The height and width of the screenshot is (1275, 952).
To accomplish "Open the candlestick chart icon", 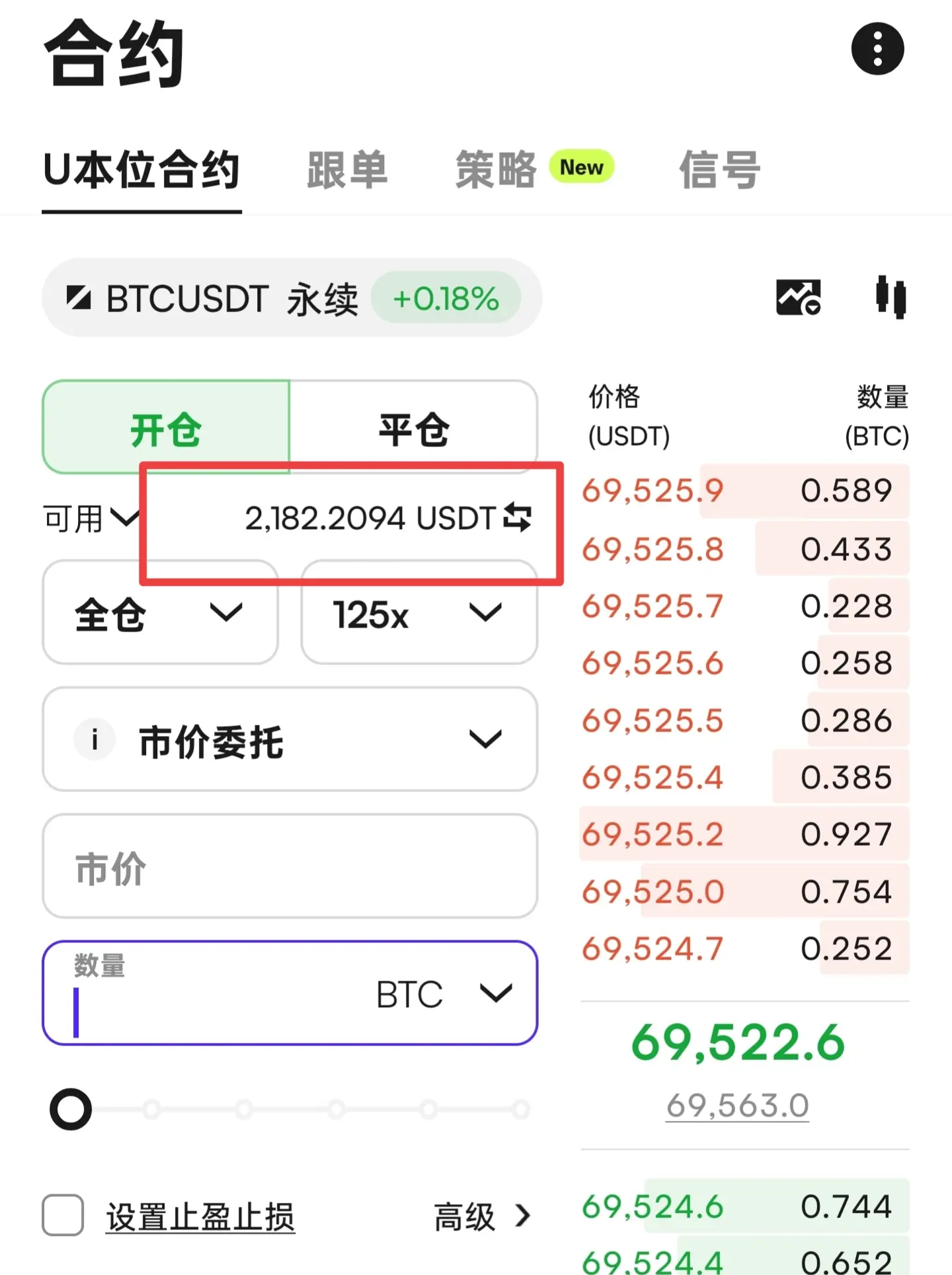I will (891, 297).
